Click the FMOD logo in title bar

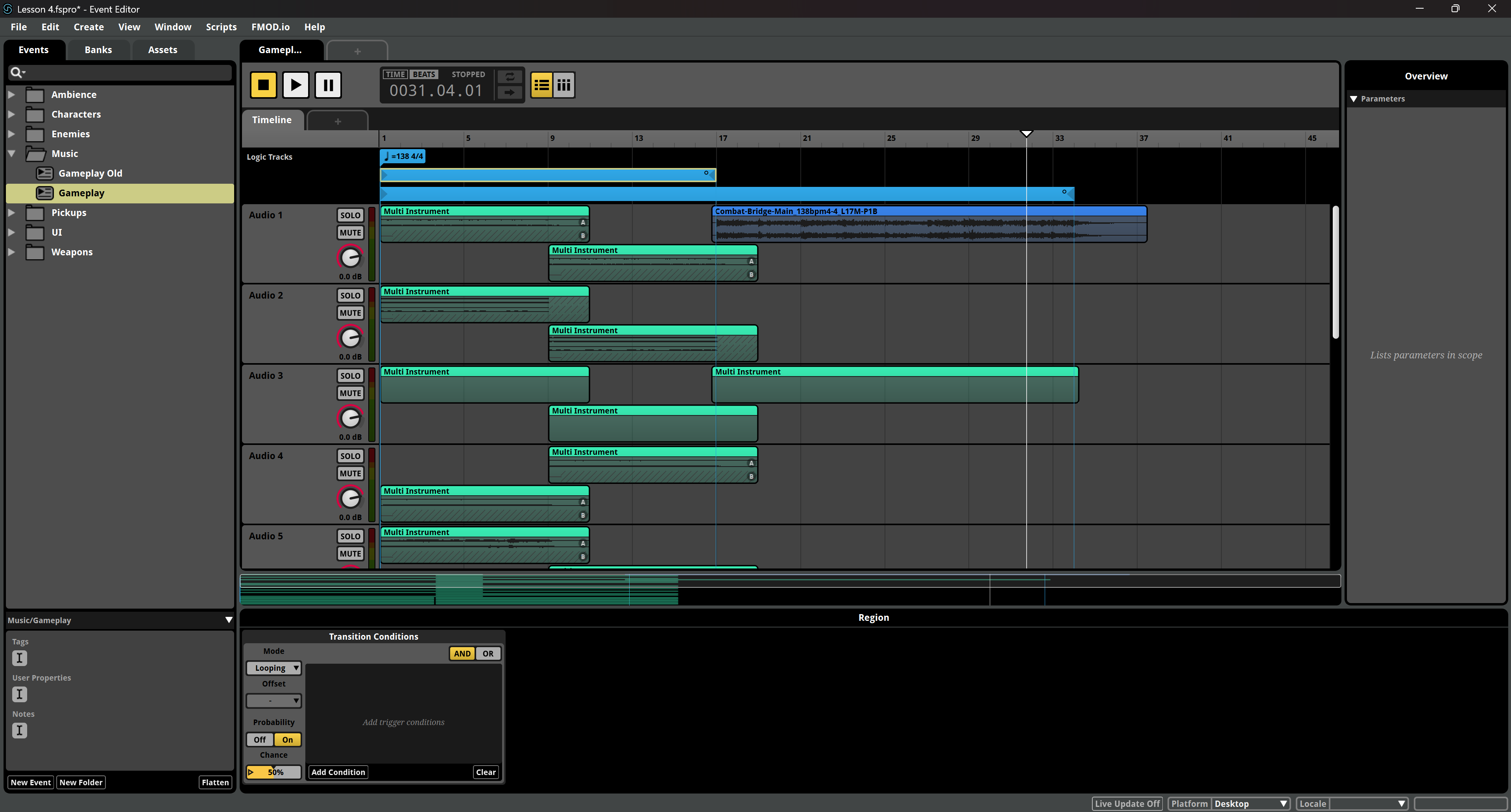pos(7,9)
